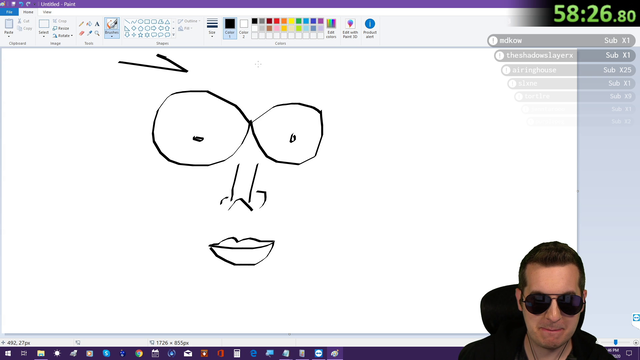Open File Explorer from taskbar
640x360 pixels.
click(x=41, y=353)
